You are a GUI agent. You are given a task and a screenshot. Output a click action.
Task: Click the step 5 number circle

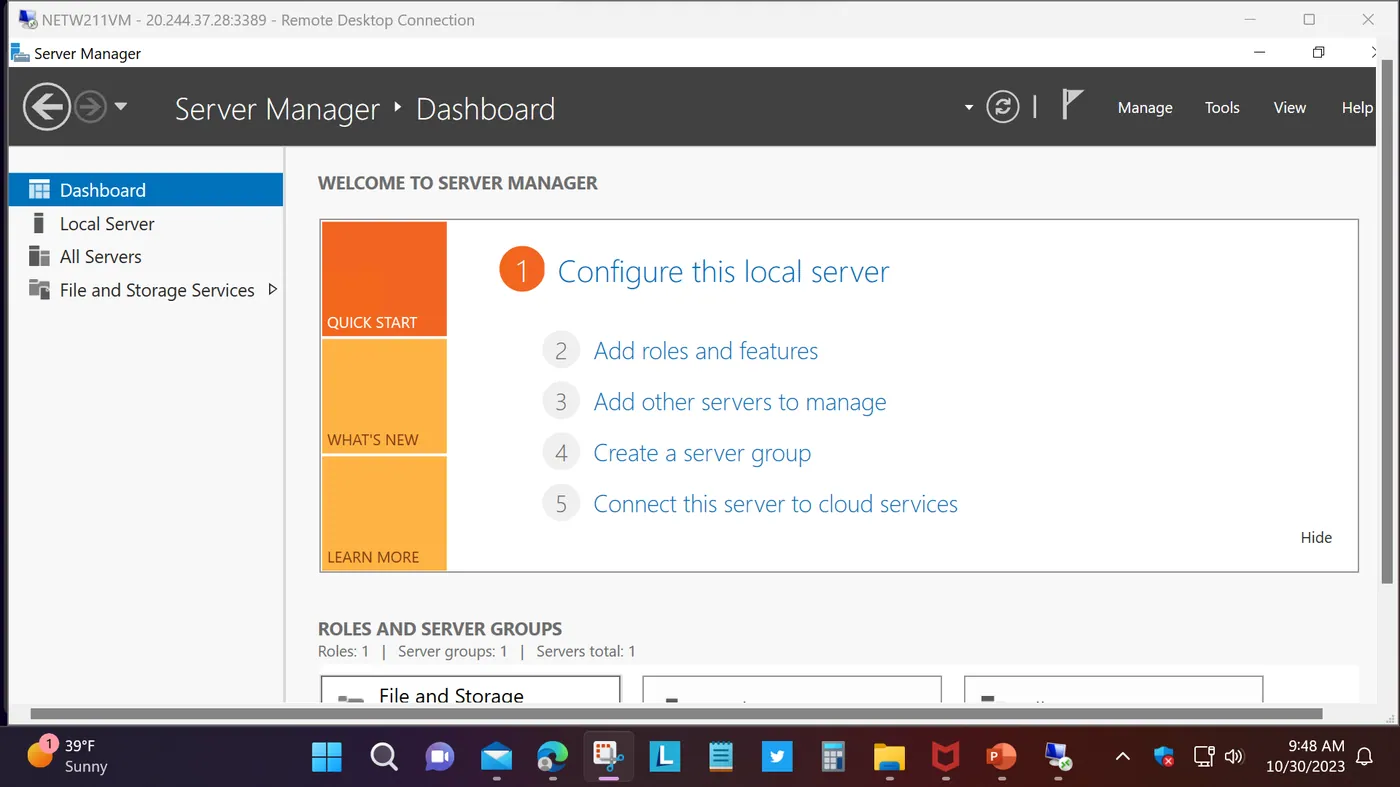(561, 504)
